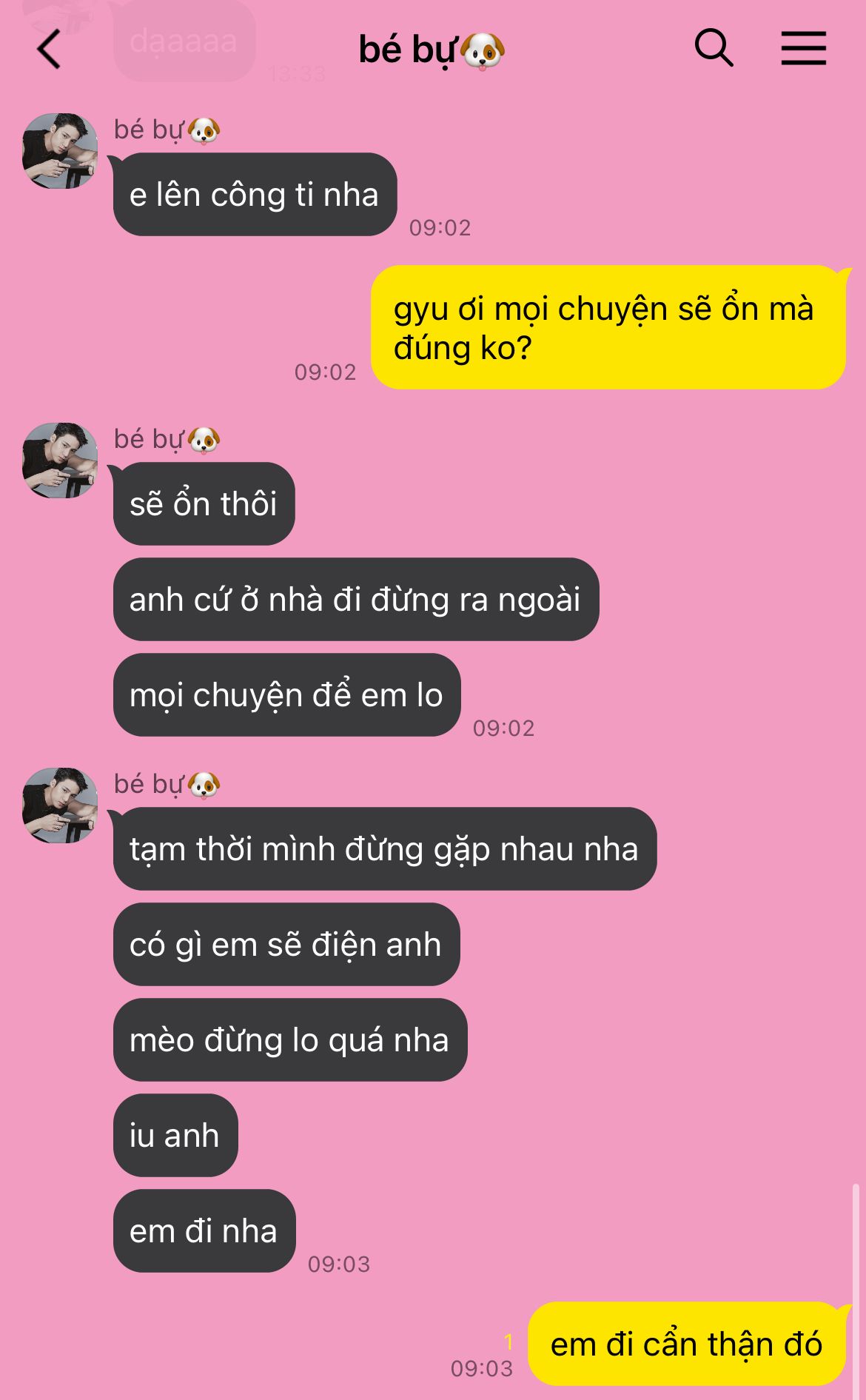866x1400 pixels.
Task: Select message 'sẽ ổn thôi'
Action: (204, 504)
